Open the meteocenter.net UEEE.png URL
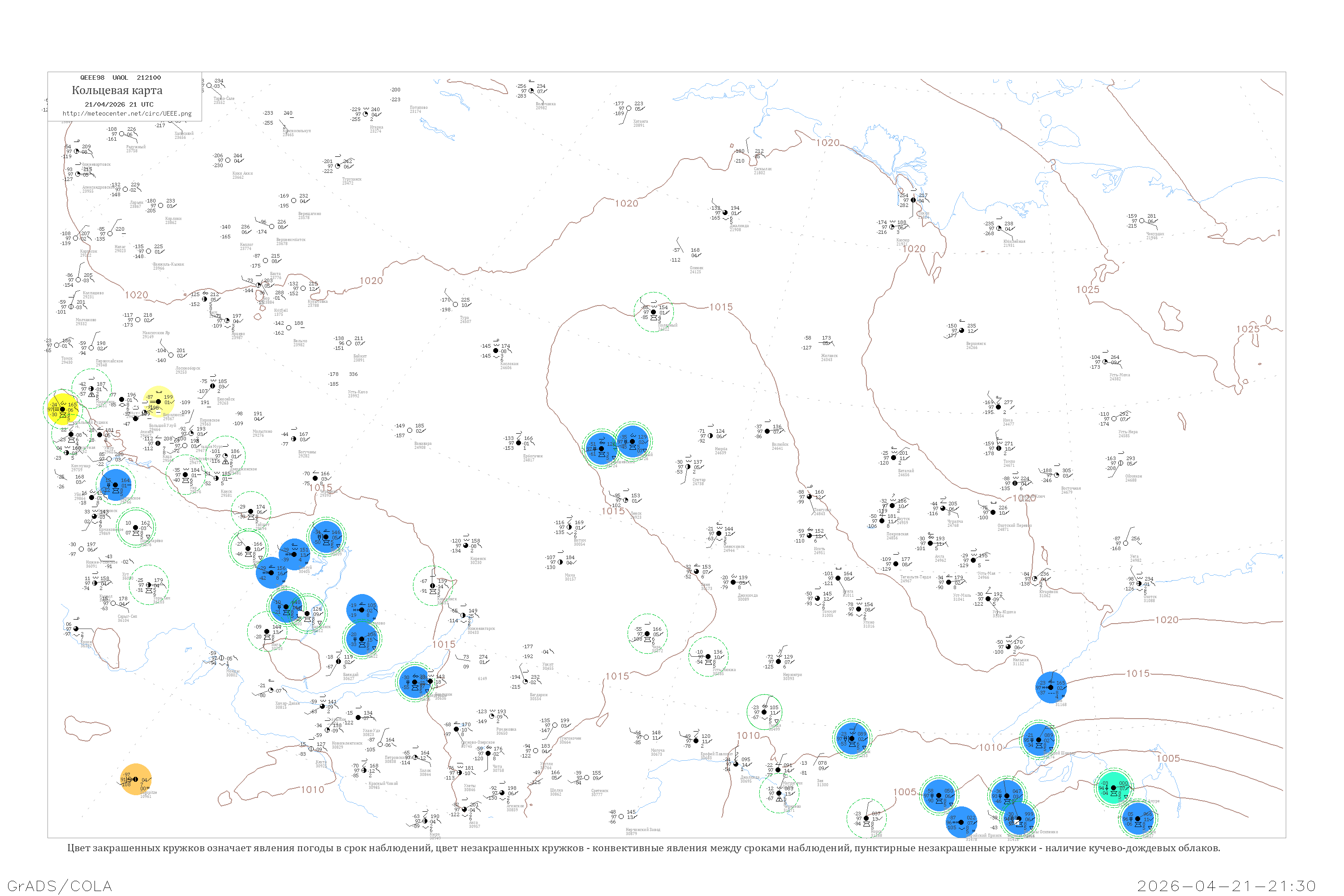This screenshot has height=896, width=1344. click(127, 114)
